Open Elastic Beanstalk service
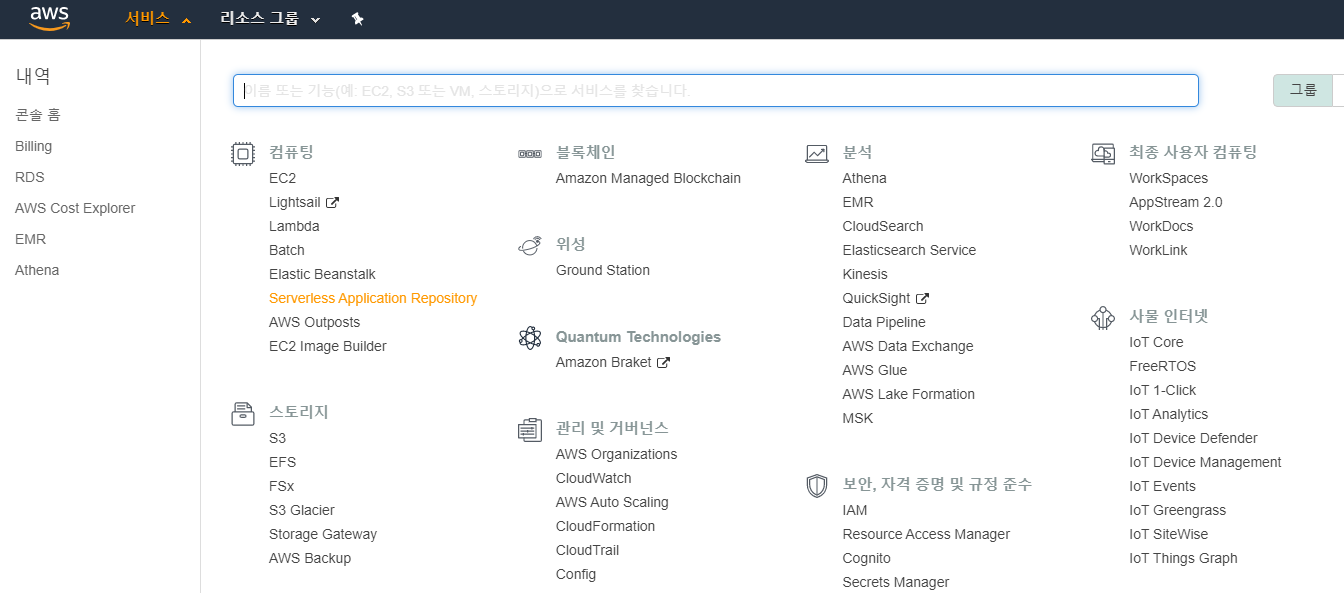Viewport: 1344px width, 593px height. [x=322, y=274]
